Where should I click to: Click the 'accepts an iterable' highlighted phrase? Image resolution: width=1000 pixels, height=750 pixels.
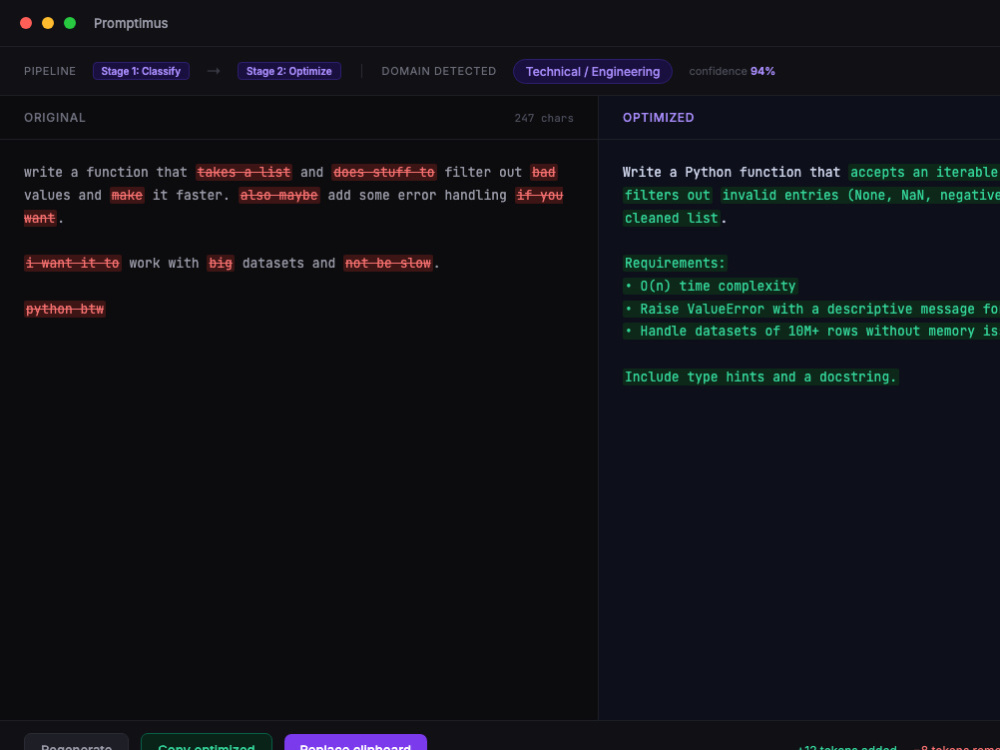point(924,172)
